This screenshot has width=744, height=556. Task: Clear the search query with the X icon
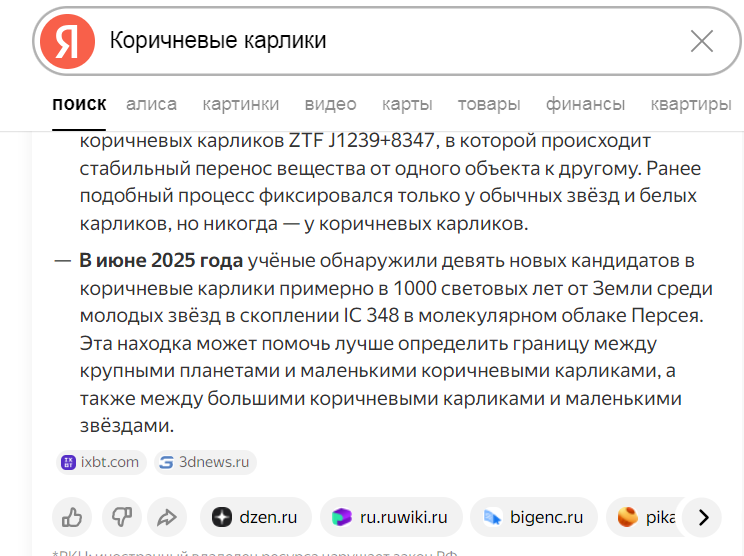click(x=702, y=41)
